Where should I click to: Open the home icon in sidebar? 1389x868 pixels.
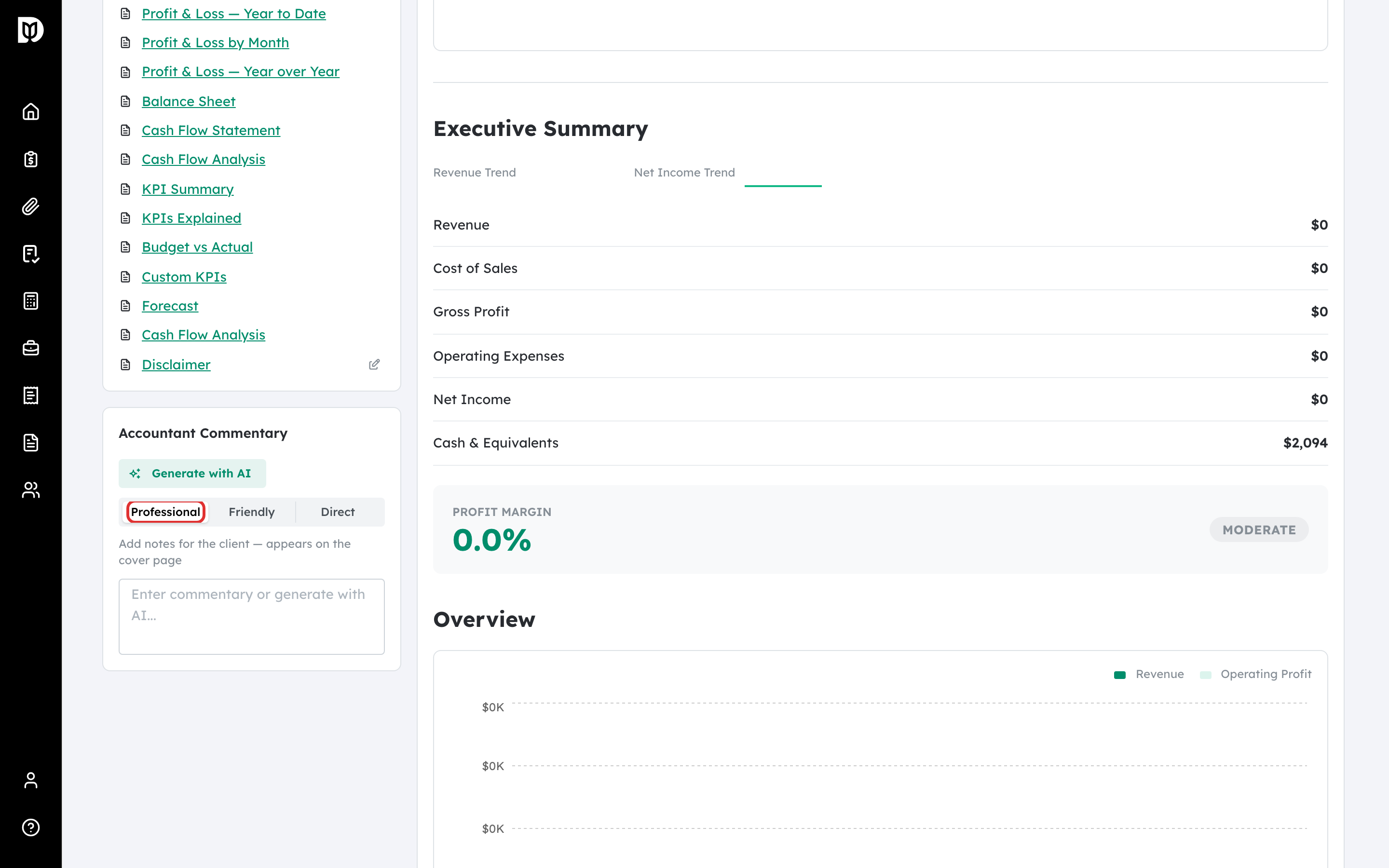tap(30, 111)
